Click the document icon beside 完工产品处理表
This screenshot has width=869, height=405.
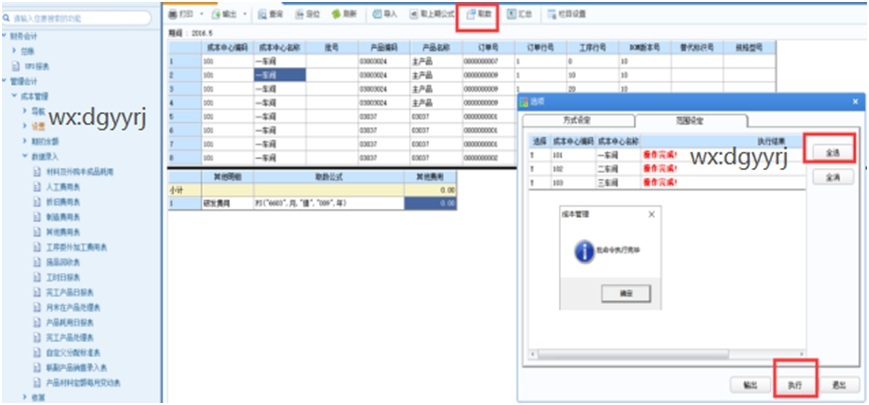[x=37, y=337]
